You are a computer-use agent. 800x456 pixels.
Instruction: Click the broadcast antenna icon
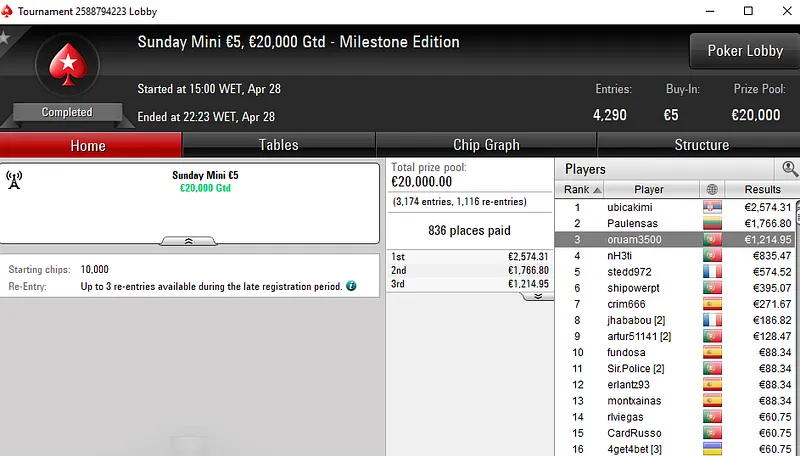(x=14, y=180)
